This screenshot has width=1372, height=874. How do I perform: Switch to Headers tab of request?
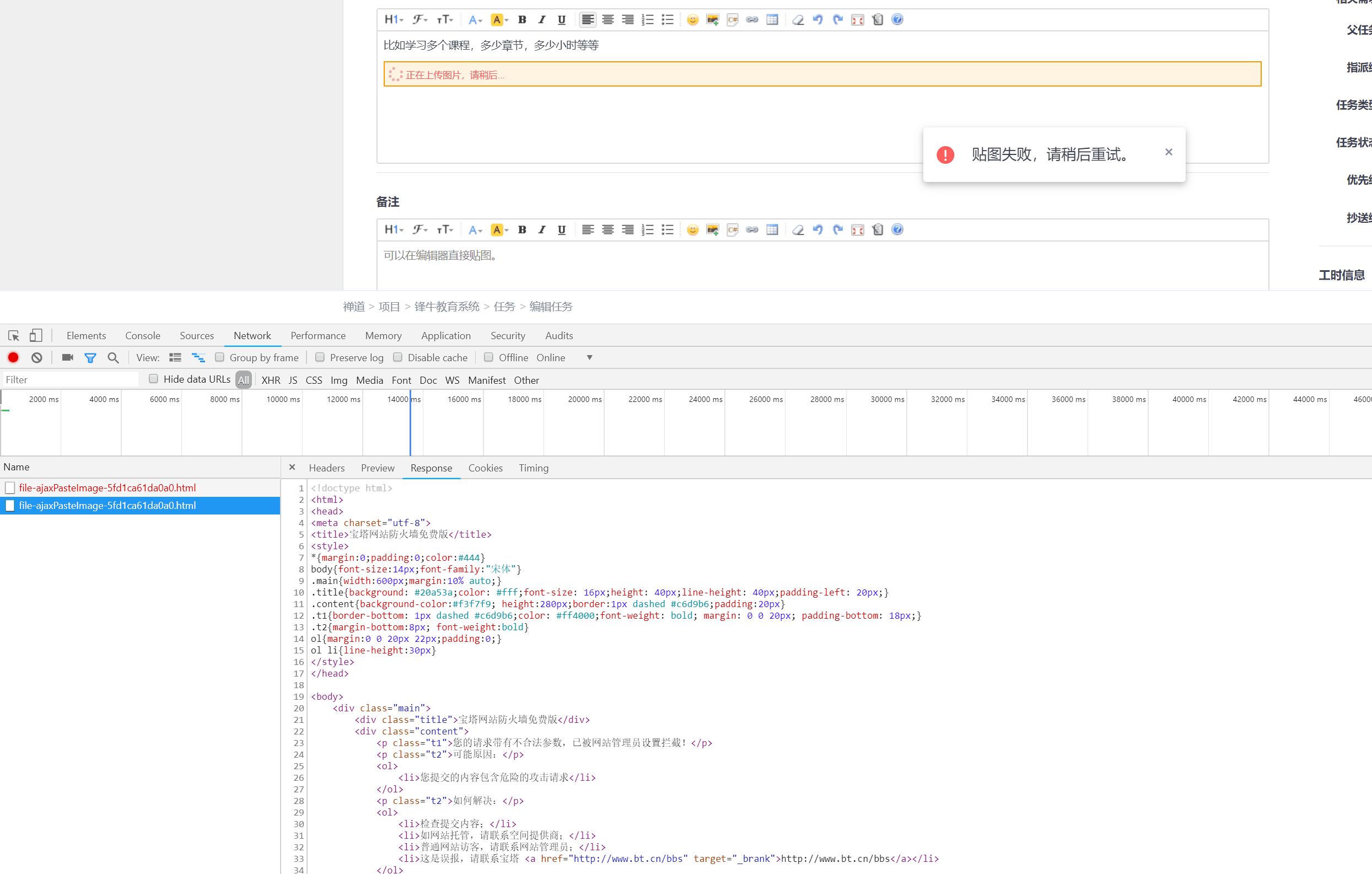[x=326, y=468]
